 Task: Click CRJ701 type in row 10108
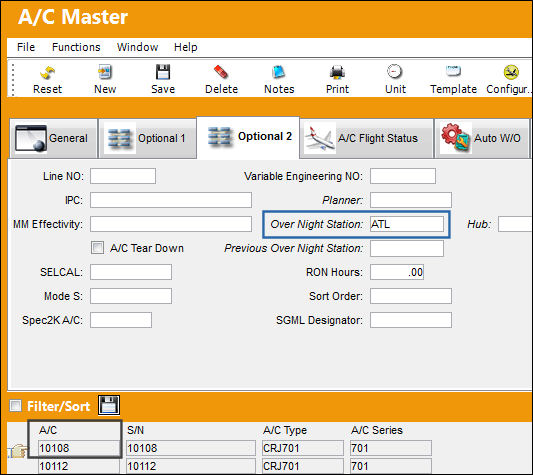303,448
